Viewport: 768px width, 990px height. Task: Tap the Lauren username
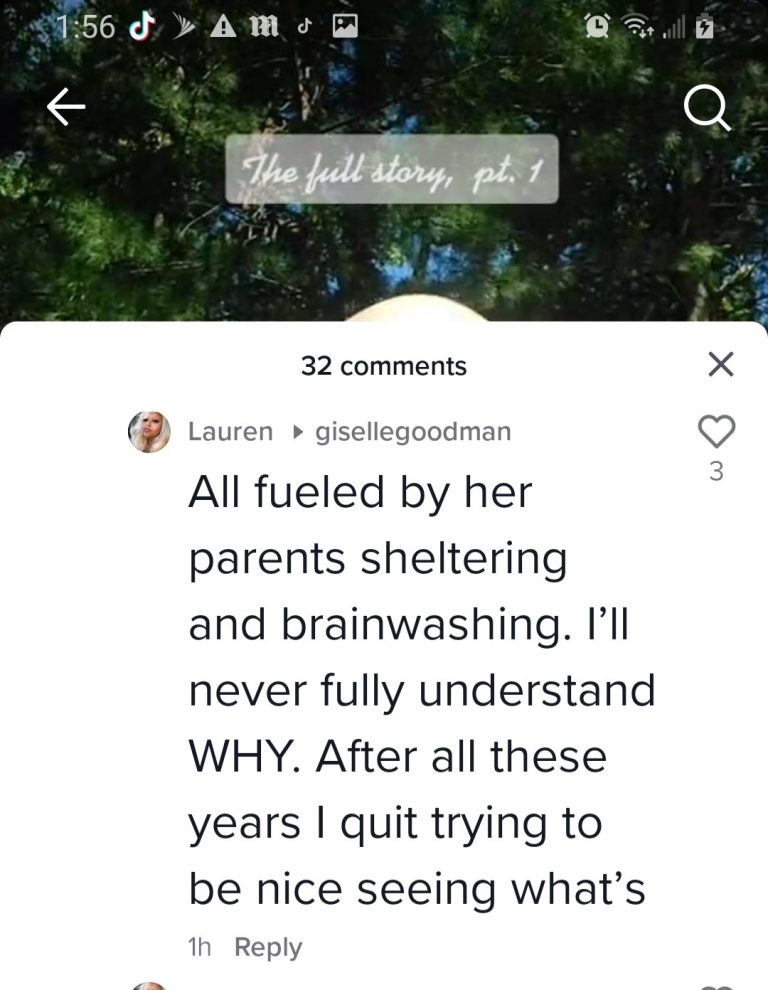pyautogui.click(x=231, y=432)
